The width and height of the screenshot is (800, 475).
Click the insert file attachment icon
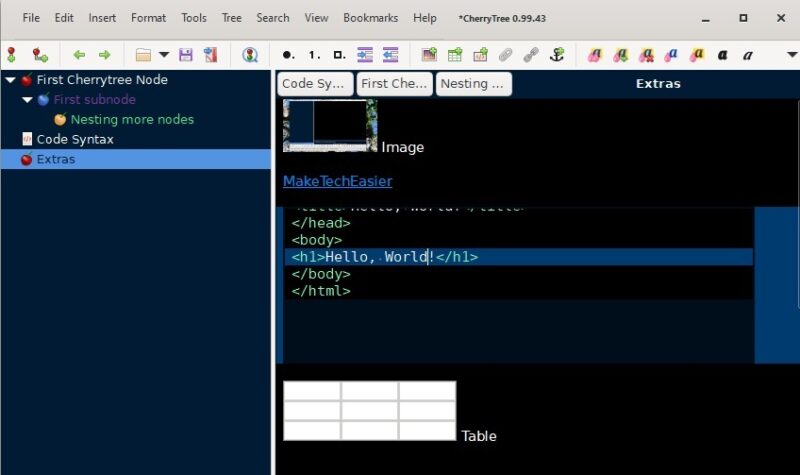506,55
